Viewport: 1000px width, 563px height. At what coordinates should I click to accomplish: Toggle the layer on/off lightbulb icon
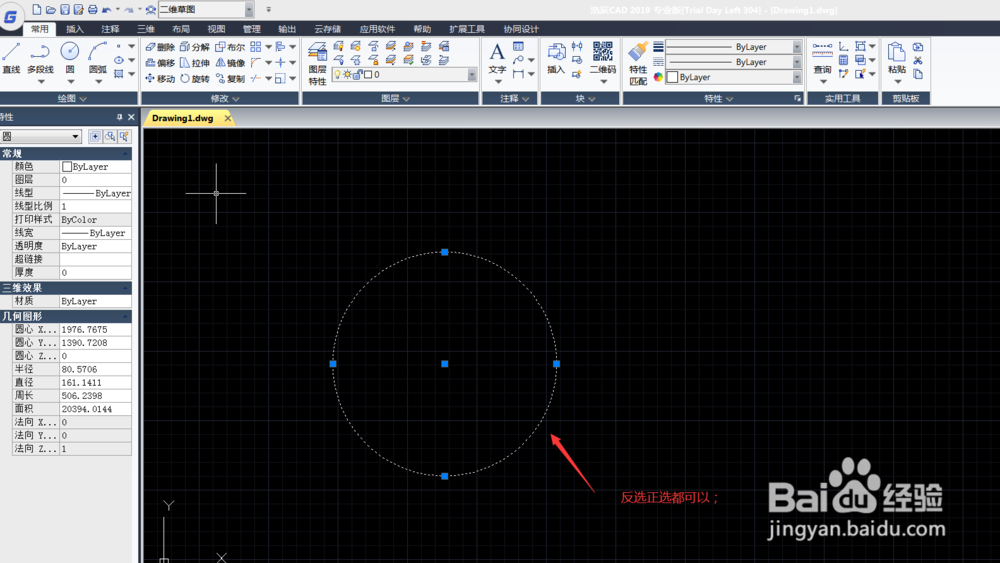coord(338,75)
